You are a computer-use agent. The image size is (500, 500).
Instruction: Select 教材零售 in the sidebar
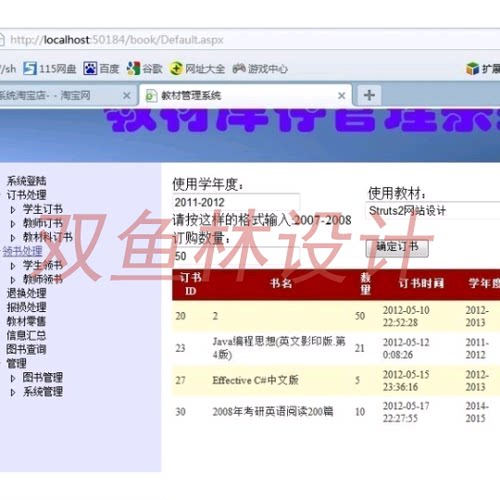(x=26, y=321)
